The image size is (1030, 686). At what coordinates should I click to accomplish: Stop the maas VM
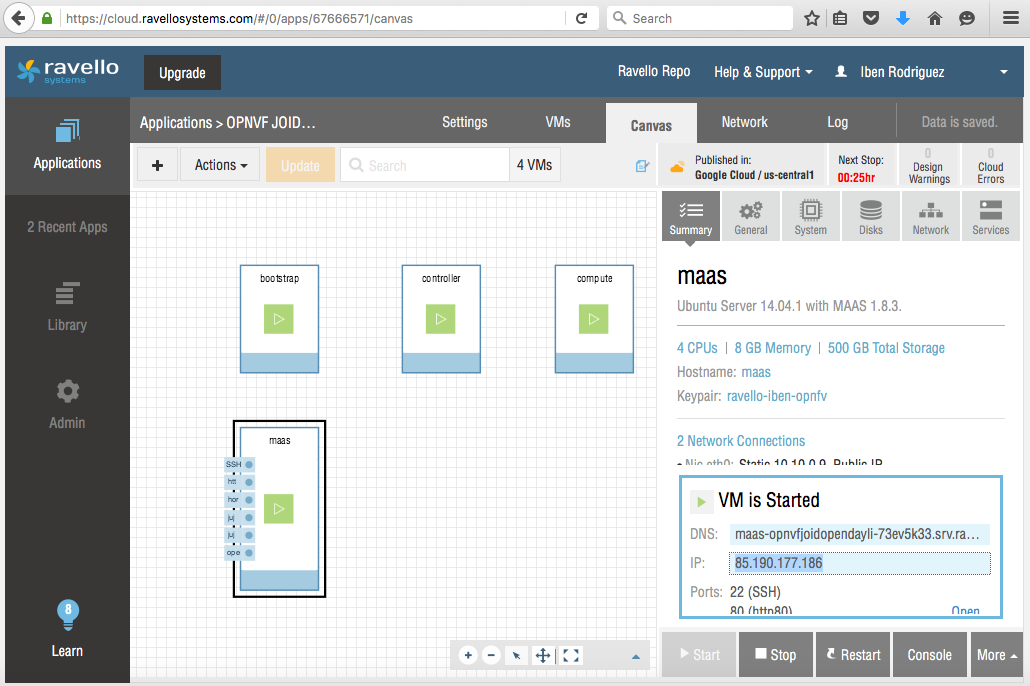tap(776, 654)
